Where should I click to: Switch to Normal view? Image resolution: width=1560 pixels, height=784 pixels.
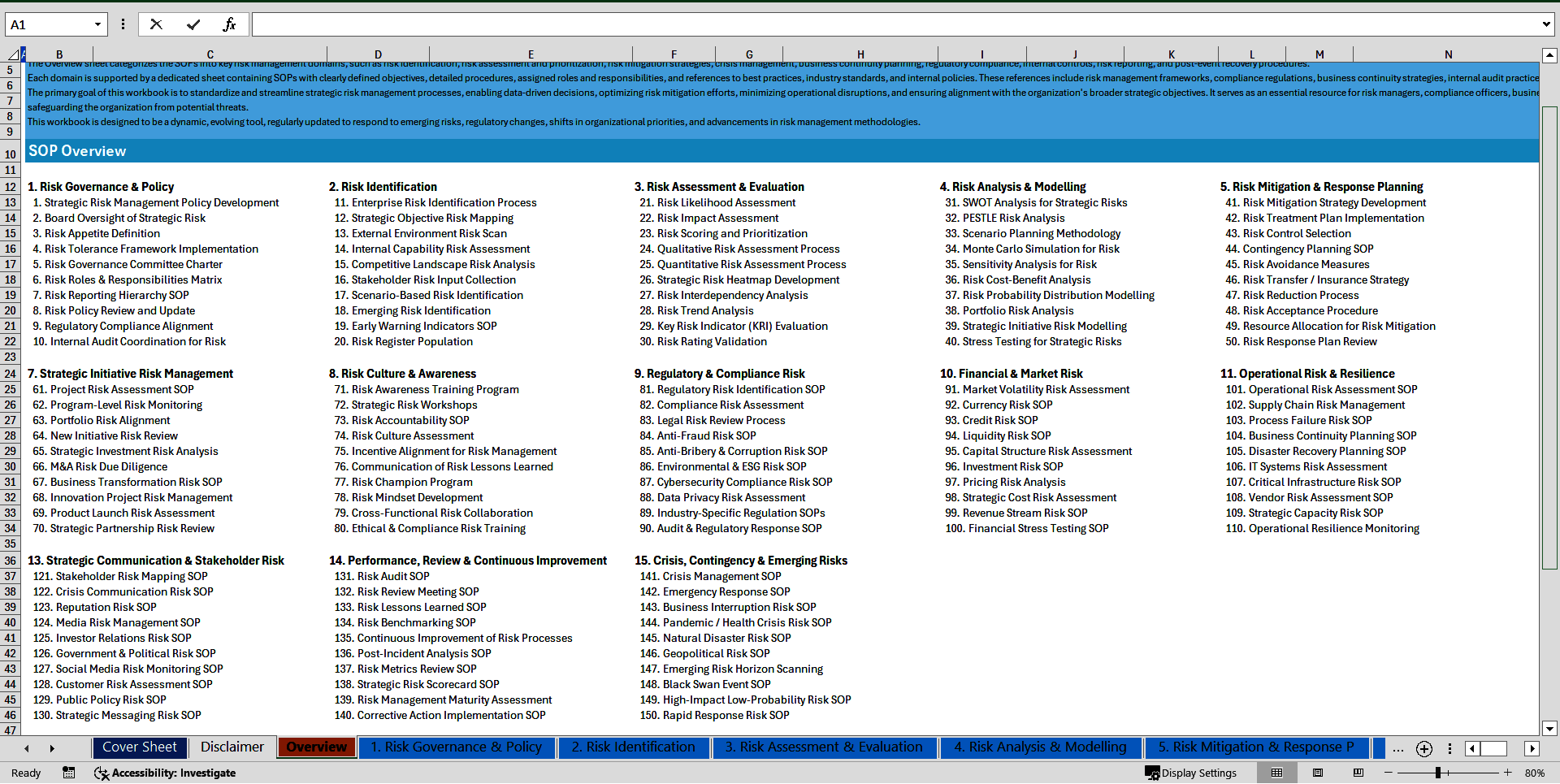click(1276, 773)
